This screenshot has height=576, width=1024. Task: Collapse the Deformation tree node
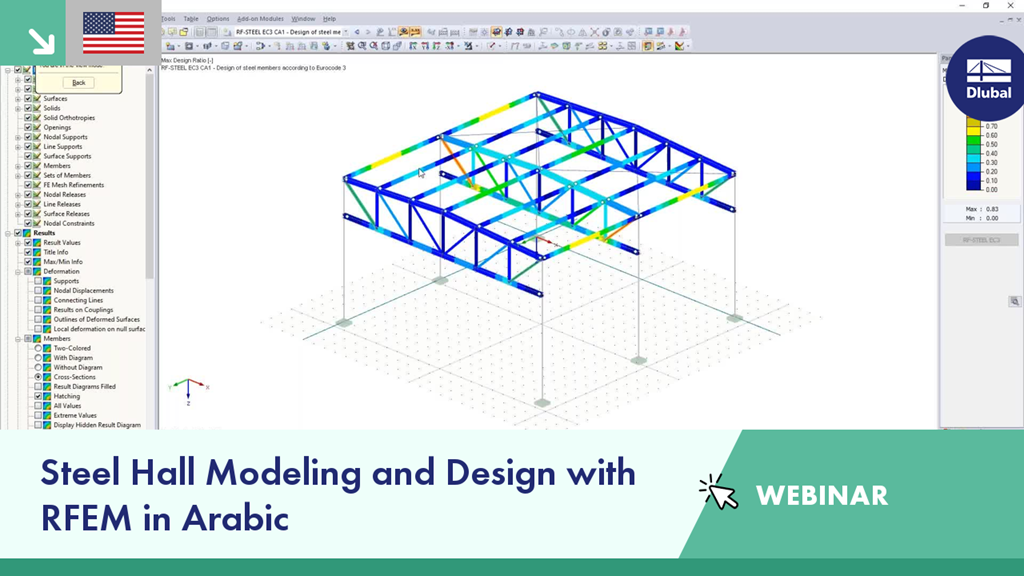(18, 272)
